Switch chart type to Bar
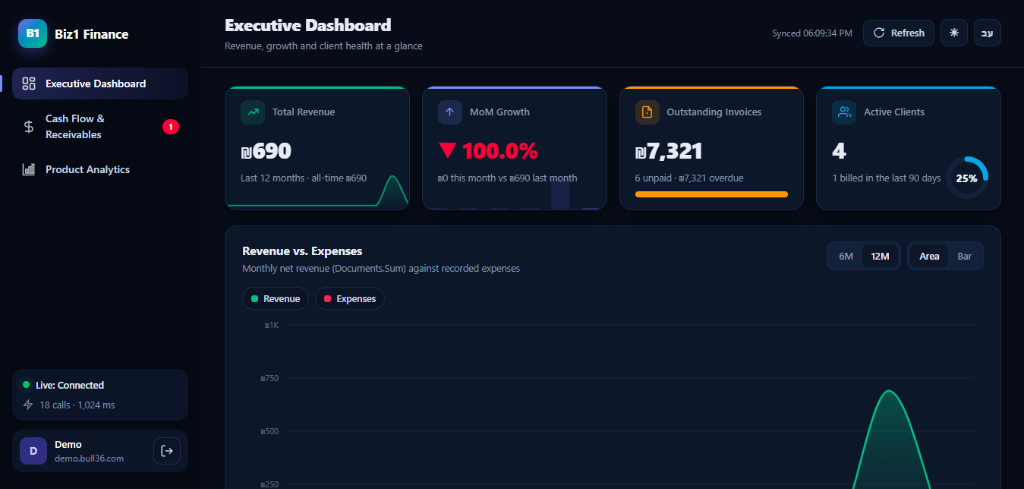The width and height of the screenshot is (1024, 489). pyautogui.click(x=965, y=256)
